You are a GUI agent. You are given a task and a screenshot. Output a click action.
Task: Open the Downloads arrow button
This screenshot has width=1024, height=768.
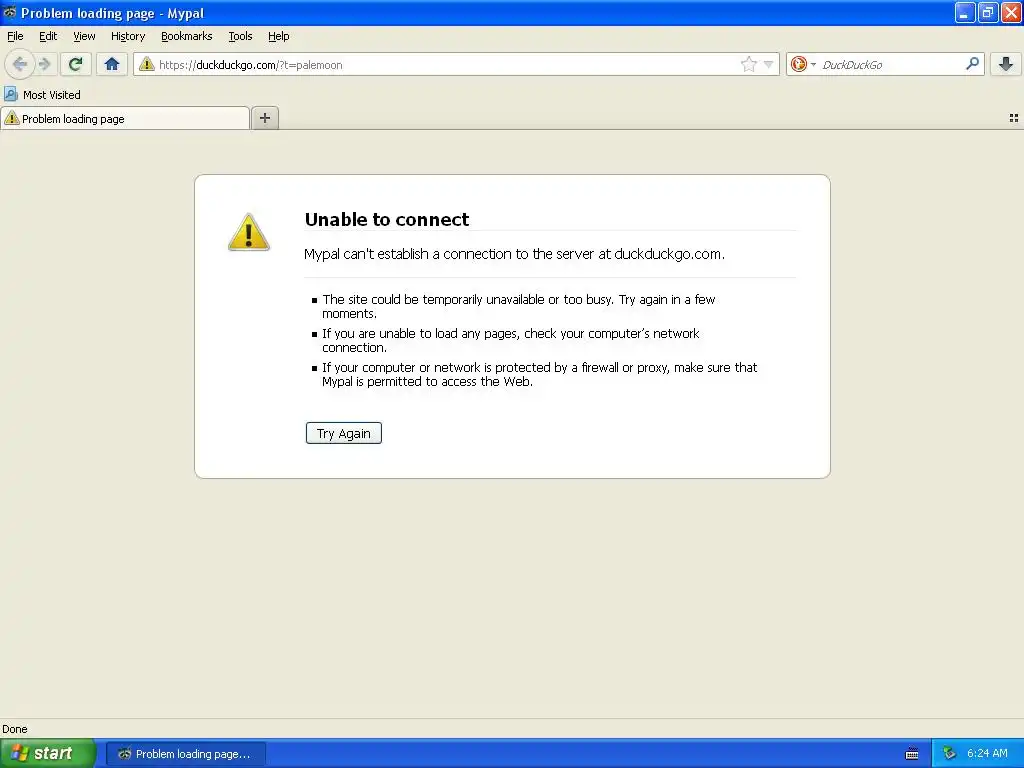[1006, 64]
